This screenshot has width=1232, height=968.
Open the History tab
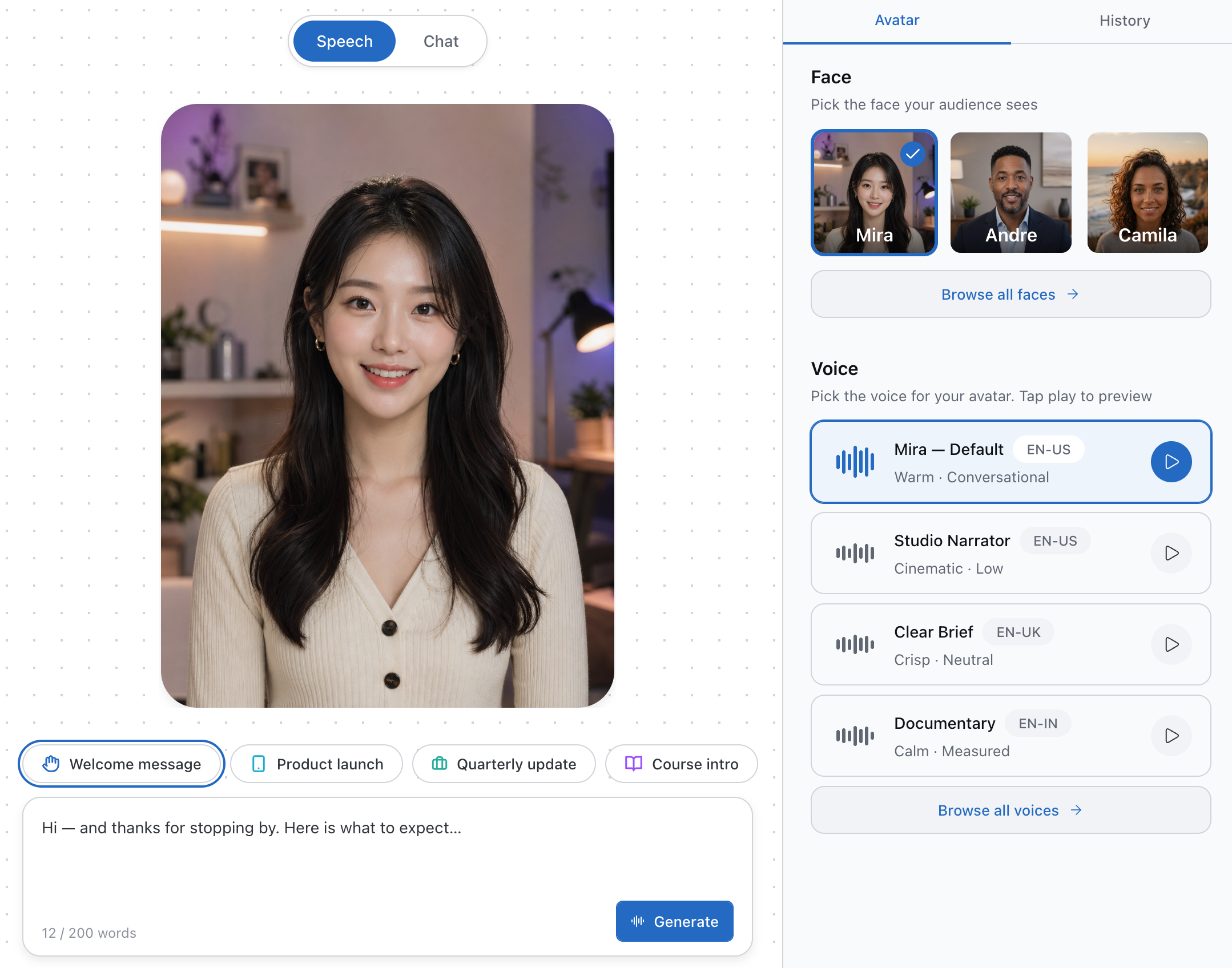coord(1124,21)
